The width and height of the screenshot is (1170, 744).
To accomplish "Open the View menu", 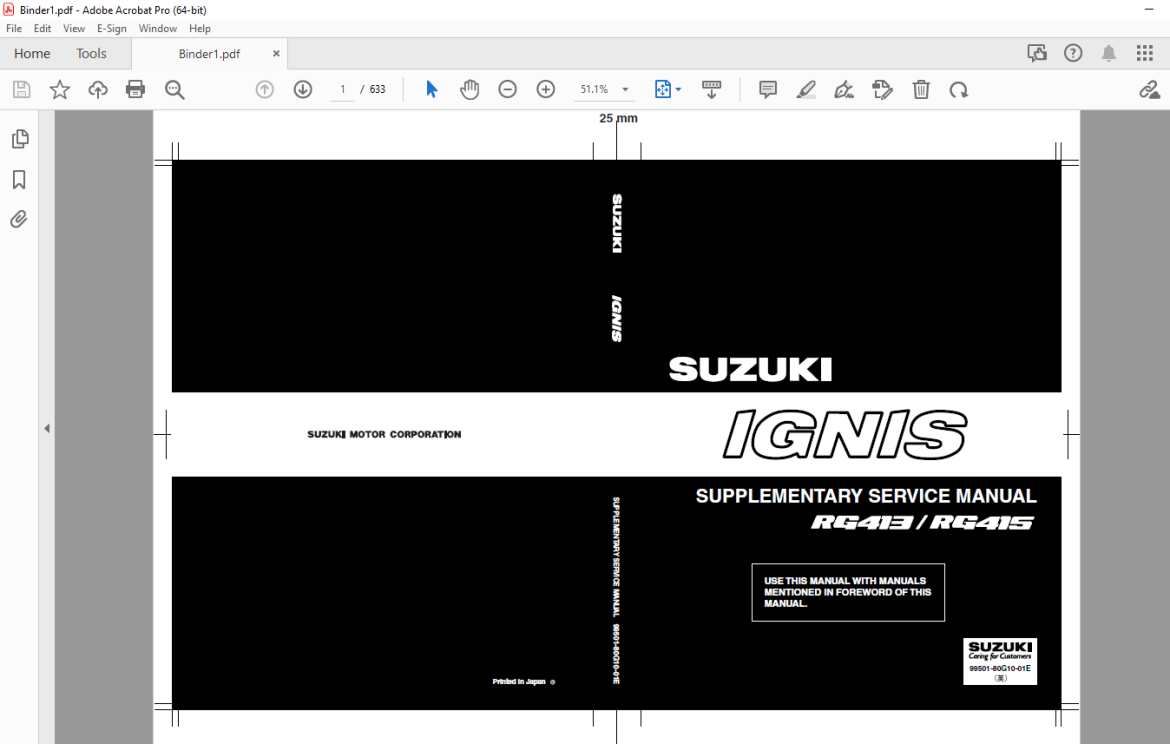I will [74, 28].
